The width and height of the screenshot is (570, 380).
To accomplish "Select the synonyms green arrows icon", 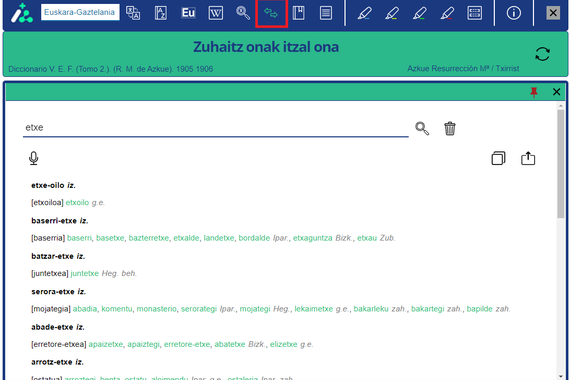I will 271,13.
